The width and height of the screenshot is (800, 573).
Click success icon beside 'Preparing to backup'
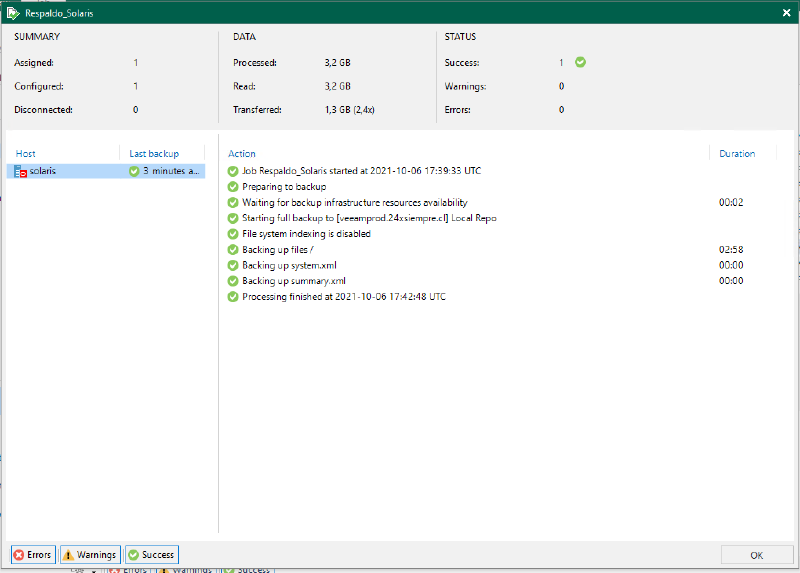click(x=233, y=187)
